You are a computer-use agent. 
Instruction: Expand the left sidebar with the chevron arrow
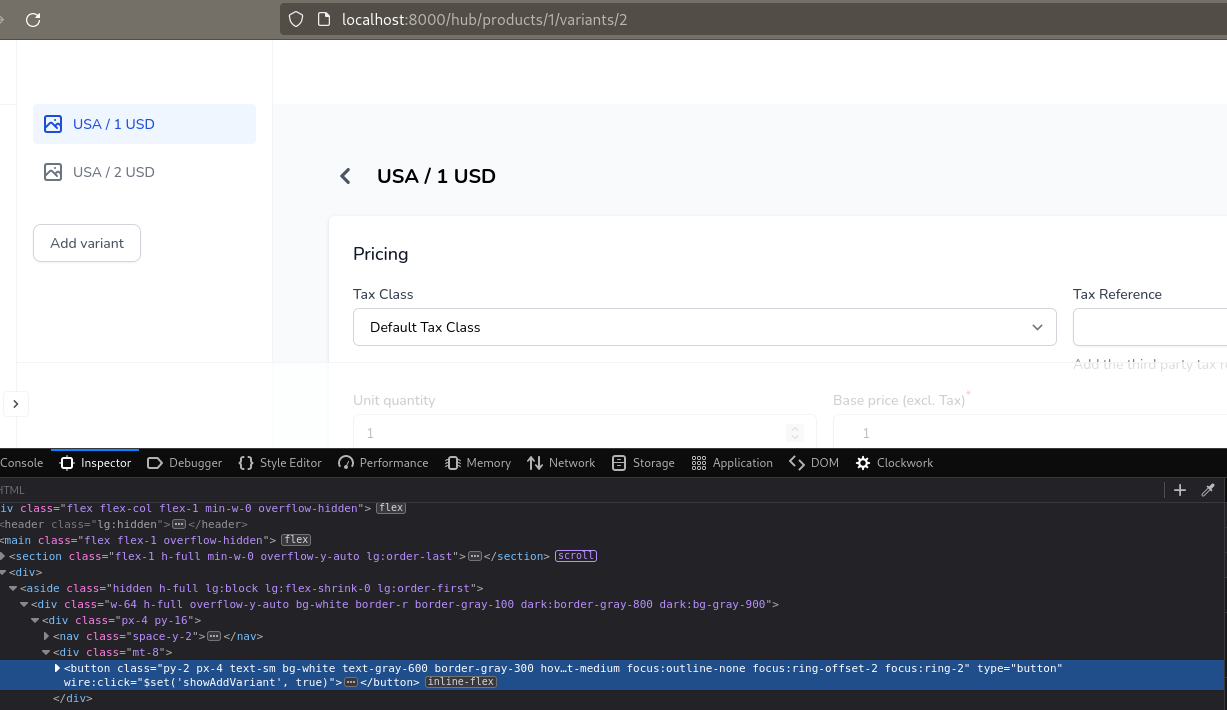coord(15,404)
